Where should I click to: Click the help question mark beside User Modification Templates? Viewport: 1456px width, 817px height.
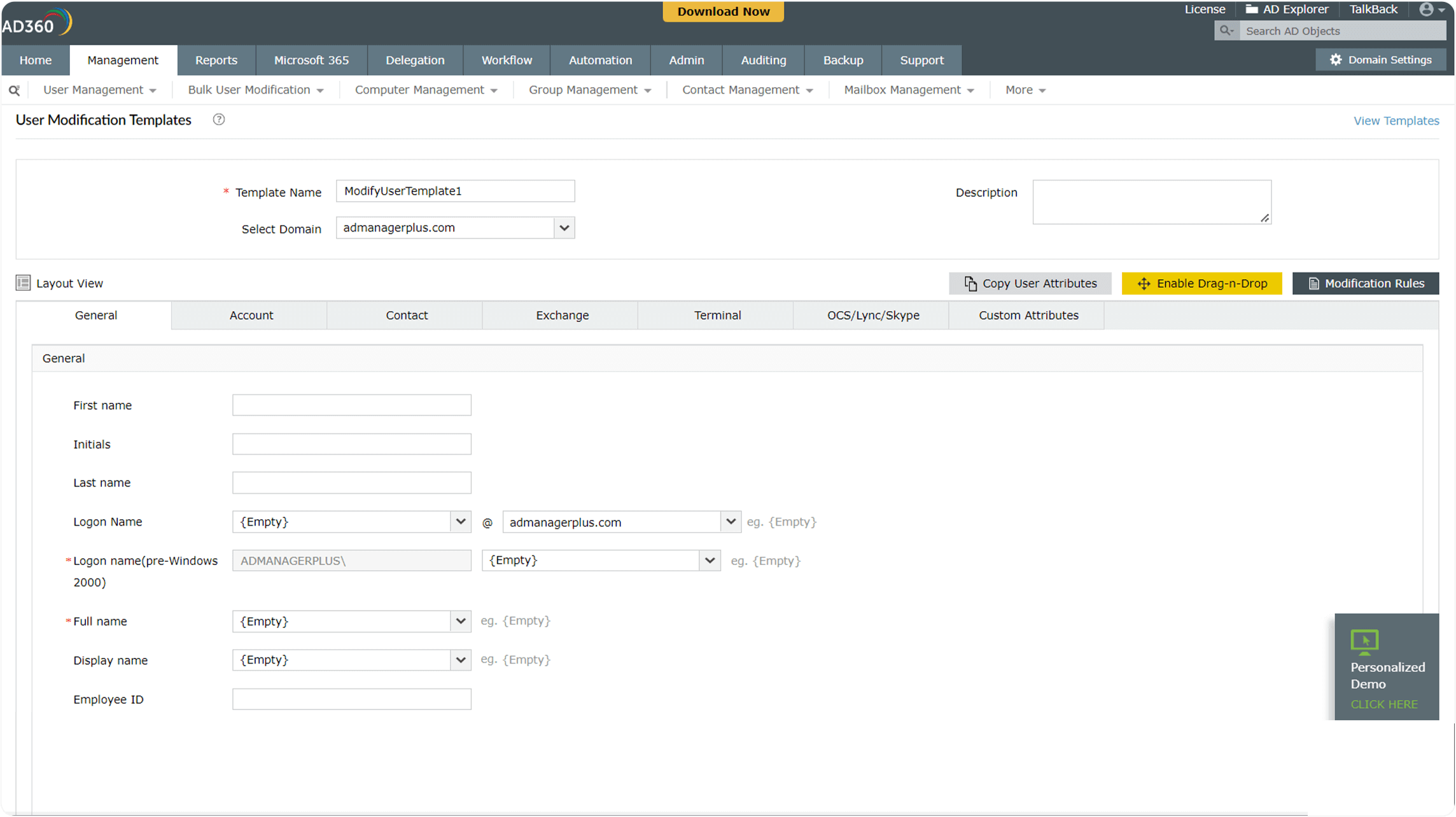pos(218,120)
